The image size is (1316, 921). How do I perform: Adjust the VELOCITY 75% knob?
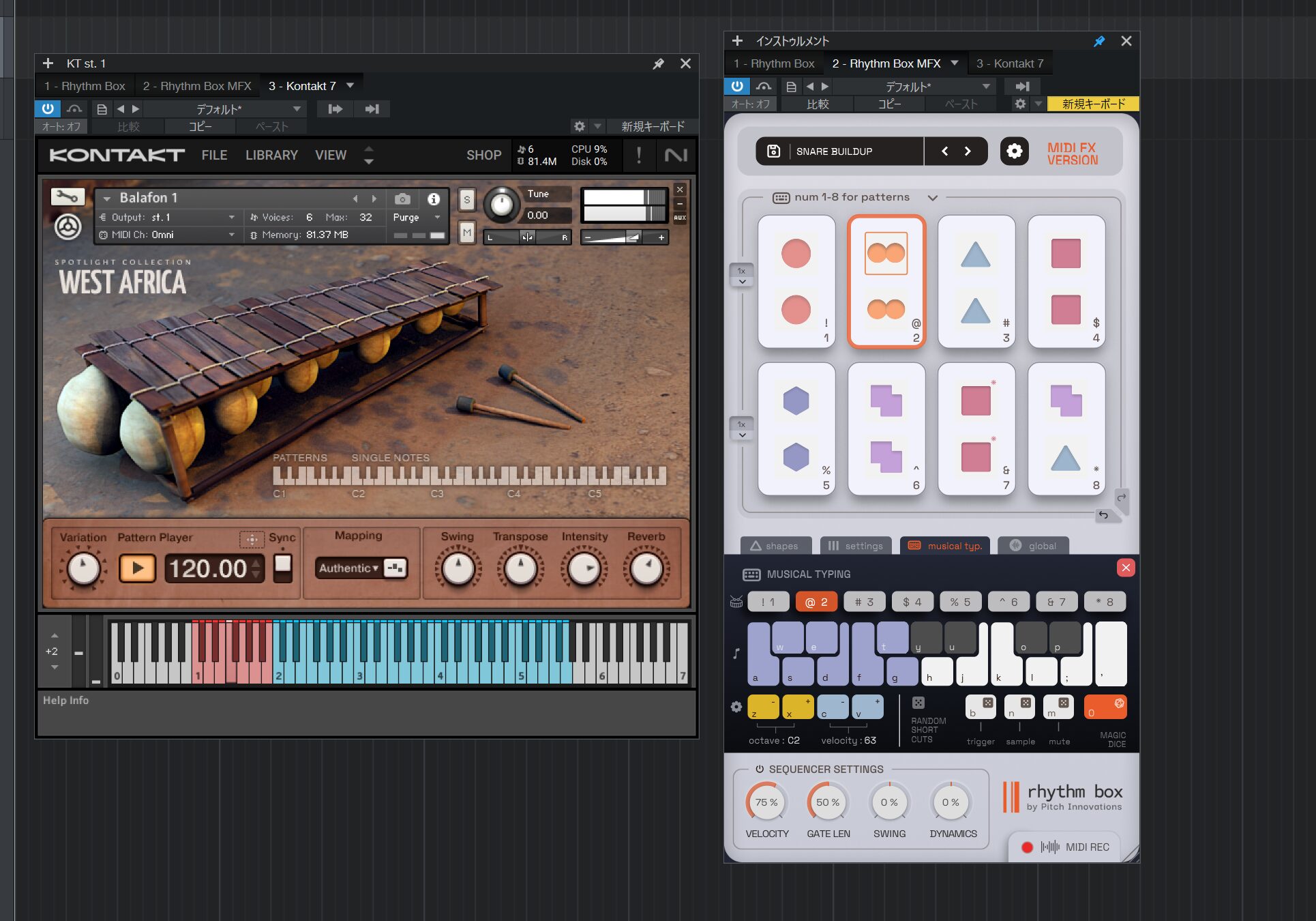click(766, 803)
